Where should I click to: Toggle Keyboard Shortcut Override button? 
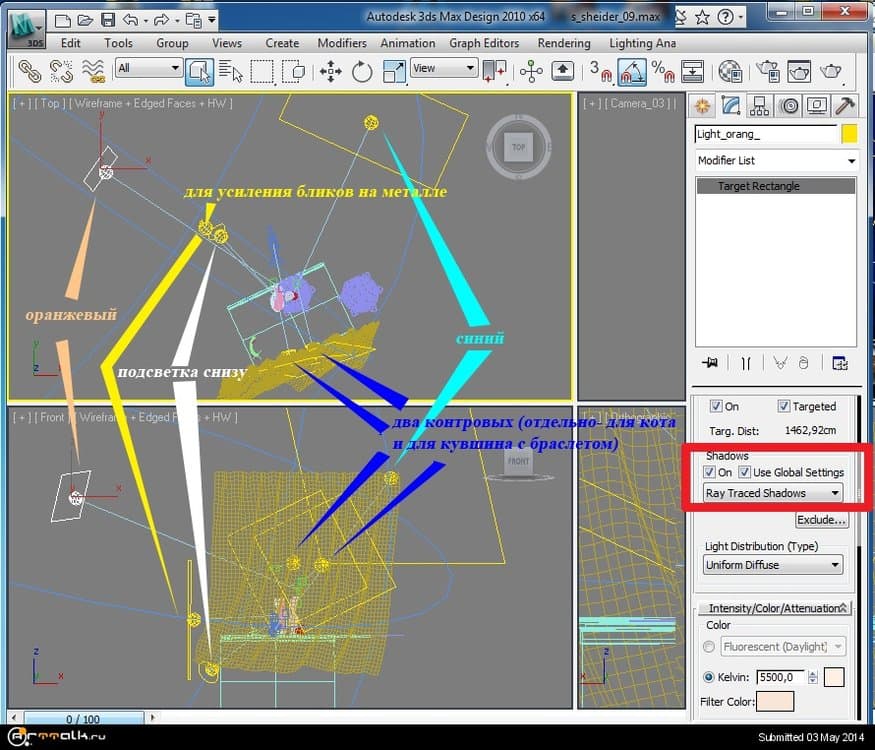point(562,71)
